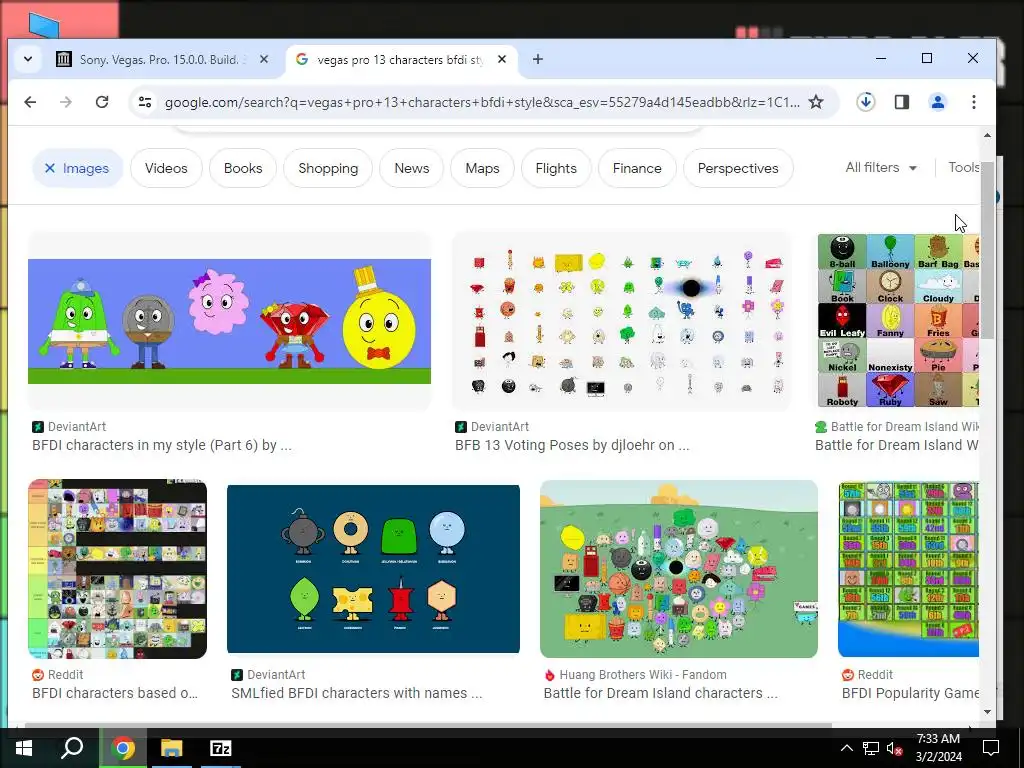1024x768 pixels.
Task: Reload the Google search page
Action: (x=102, y=102)
